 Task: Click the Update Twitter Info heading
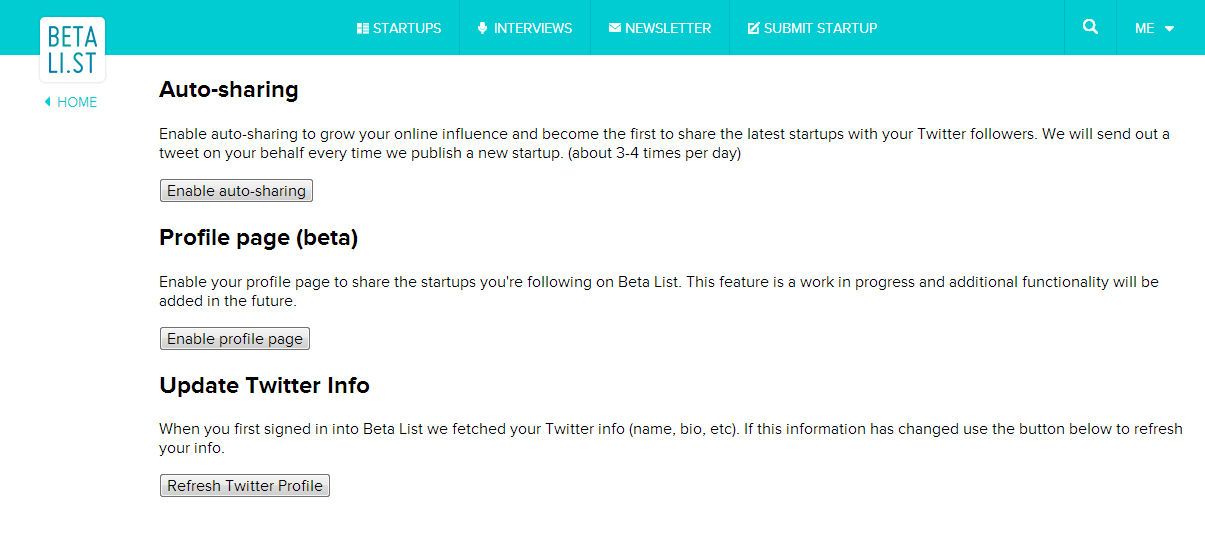click(x=264, y=385)
